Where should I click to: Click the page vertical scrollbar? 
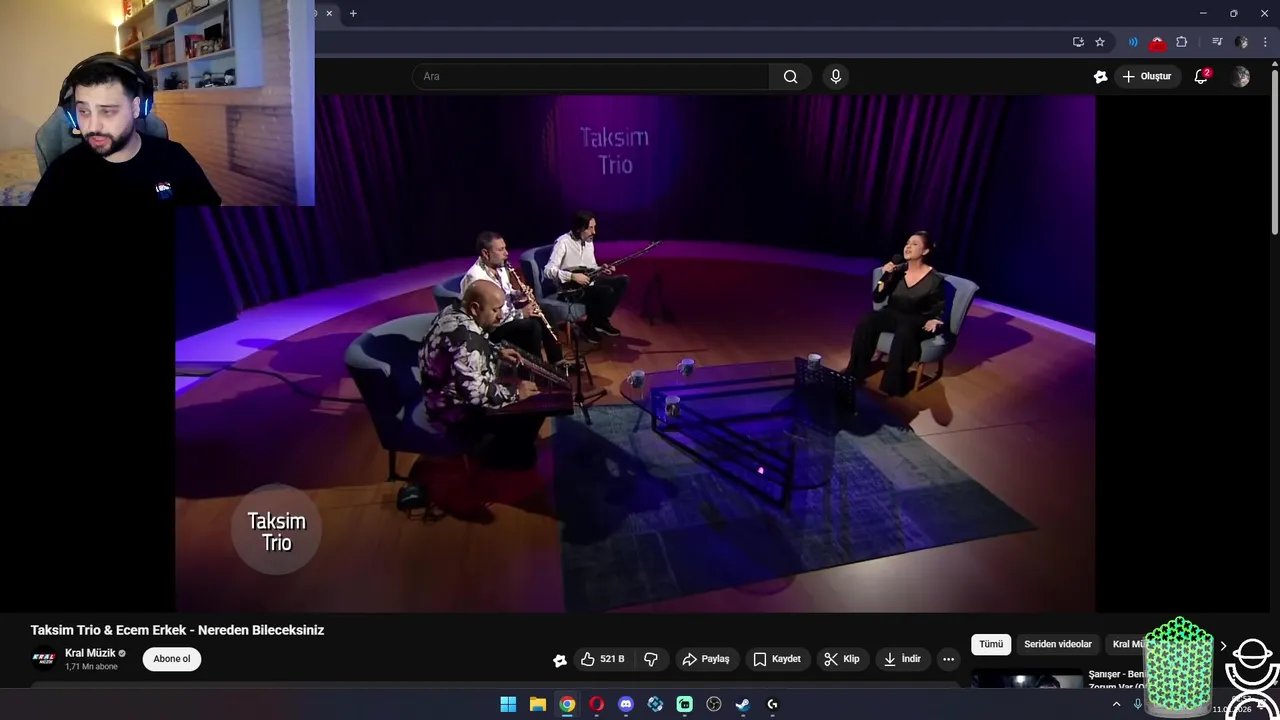(1274, 150)
